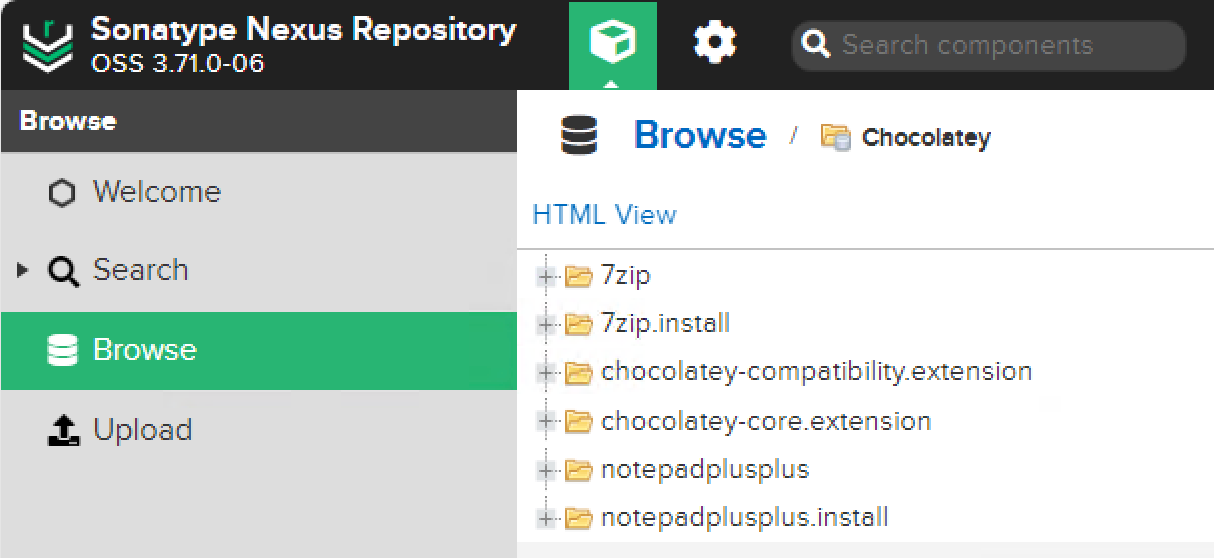Click the database icon beside Browse heading
This screenshot has height=558, width=1214.
[x=579, y=136]
